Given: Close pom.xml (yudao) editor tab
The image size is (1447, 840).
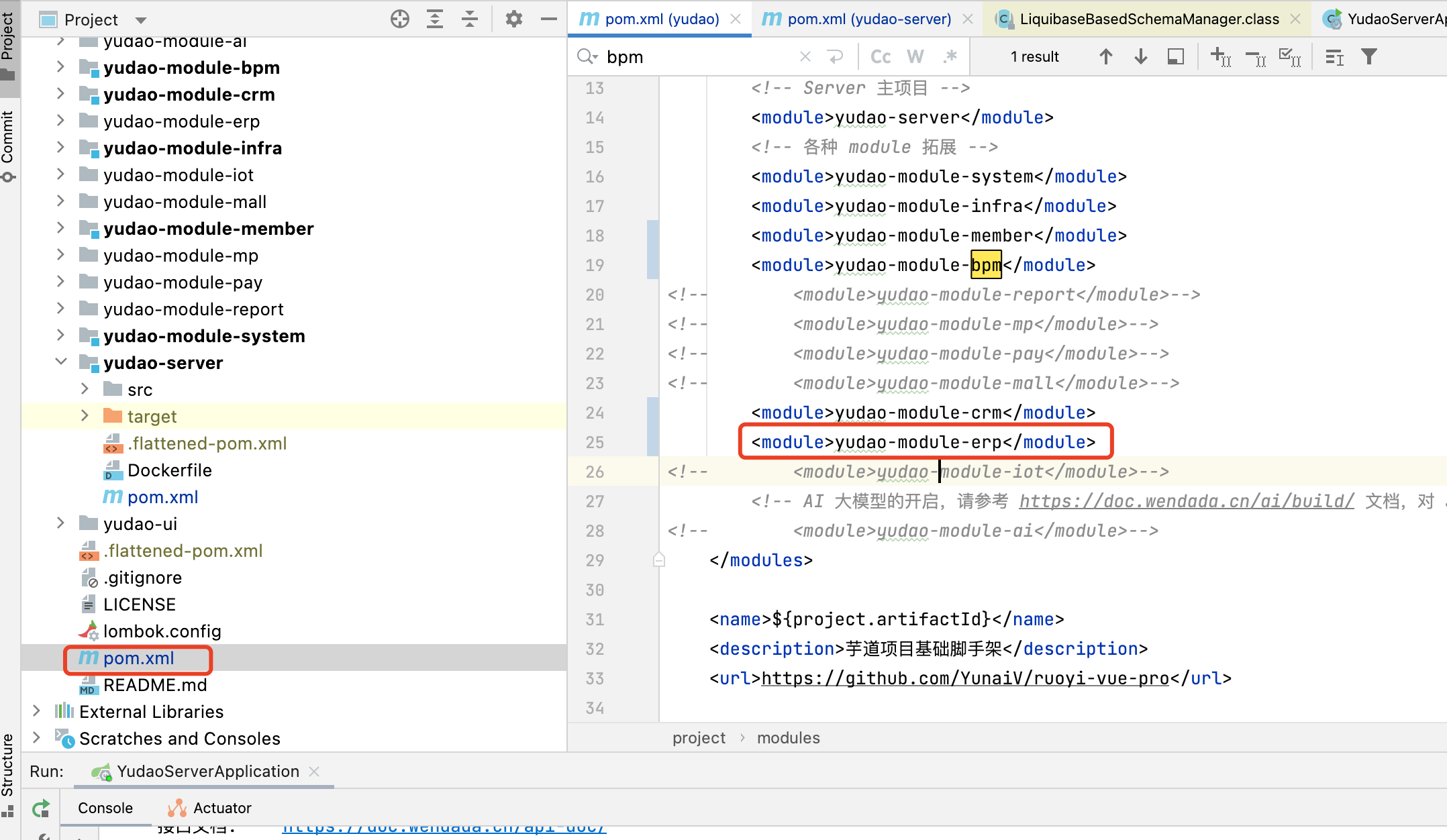Looking at the screenshot, I should [x=736, y=19].
